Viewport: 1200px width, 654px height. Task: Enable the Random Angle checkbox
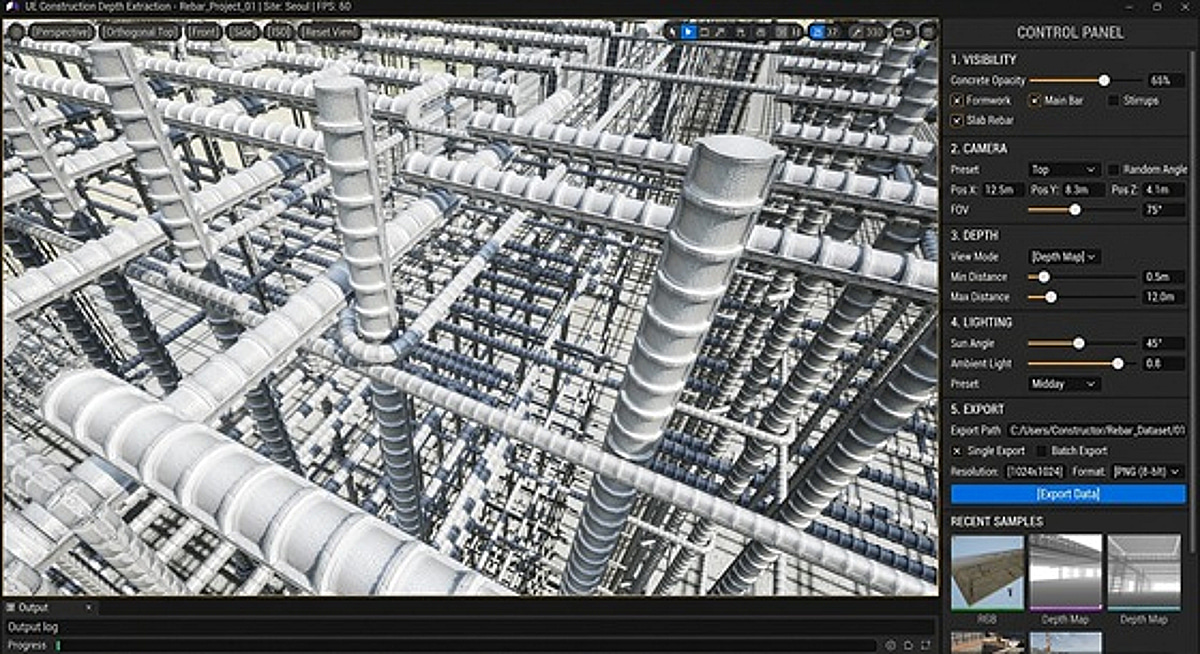(x=1113, y=169)
